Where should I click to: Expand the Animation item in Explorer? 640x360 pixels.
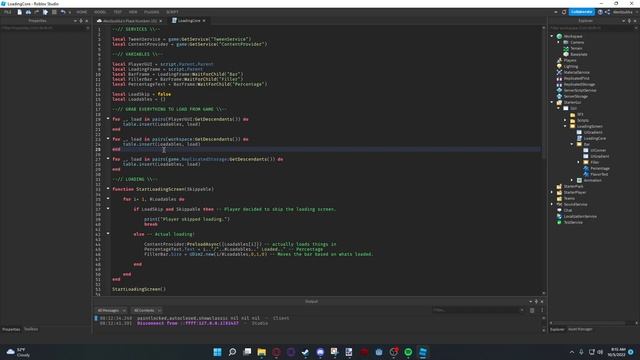tap(572, 180)
